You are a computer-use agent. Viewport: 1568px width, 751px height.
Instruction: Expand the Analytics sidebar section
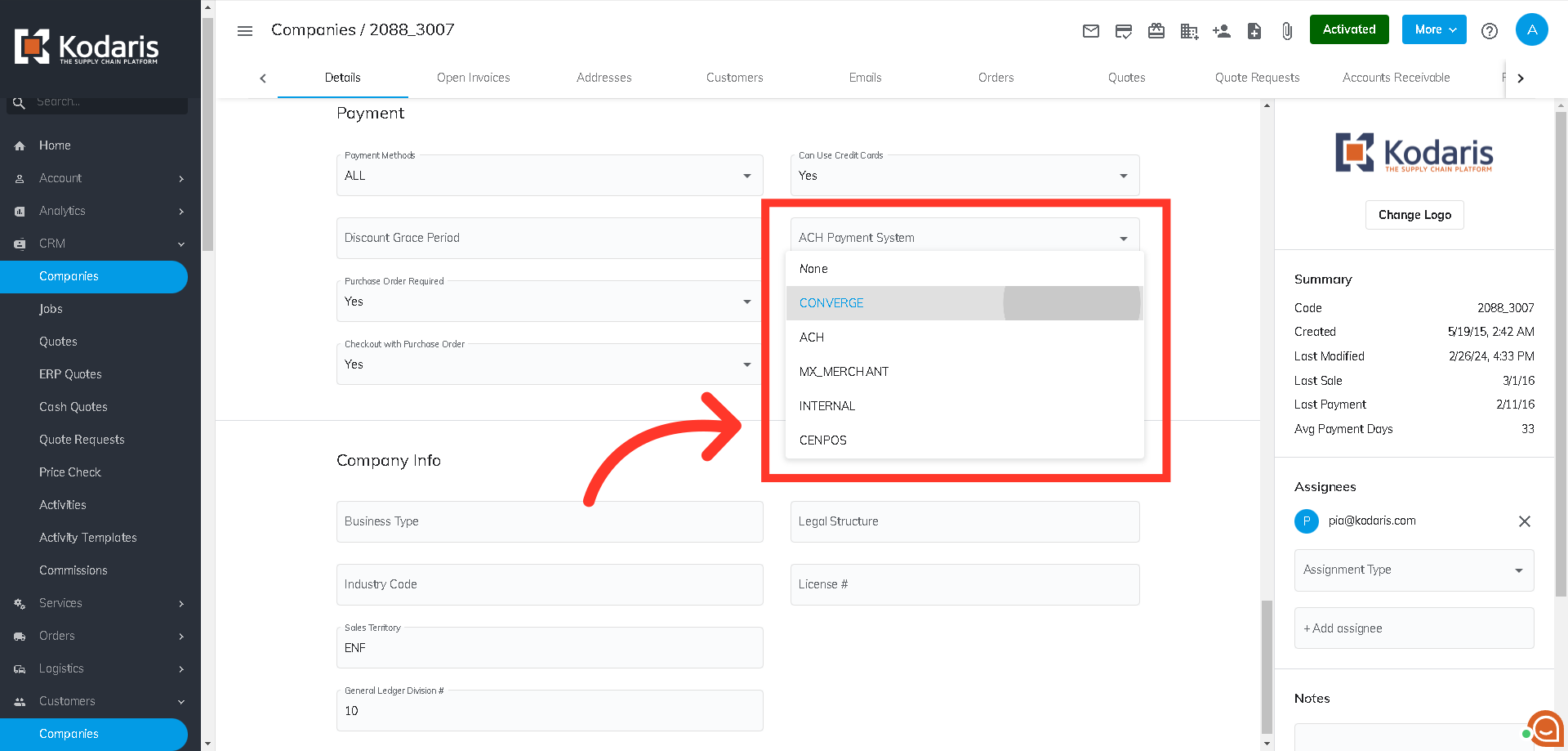tap(100, 211)
